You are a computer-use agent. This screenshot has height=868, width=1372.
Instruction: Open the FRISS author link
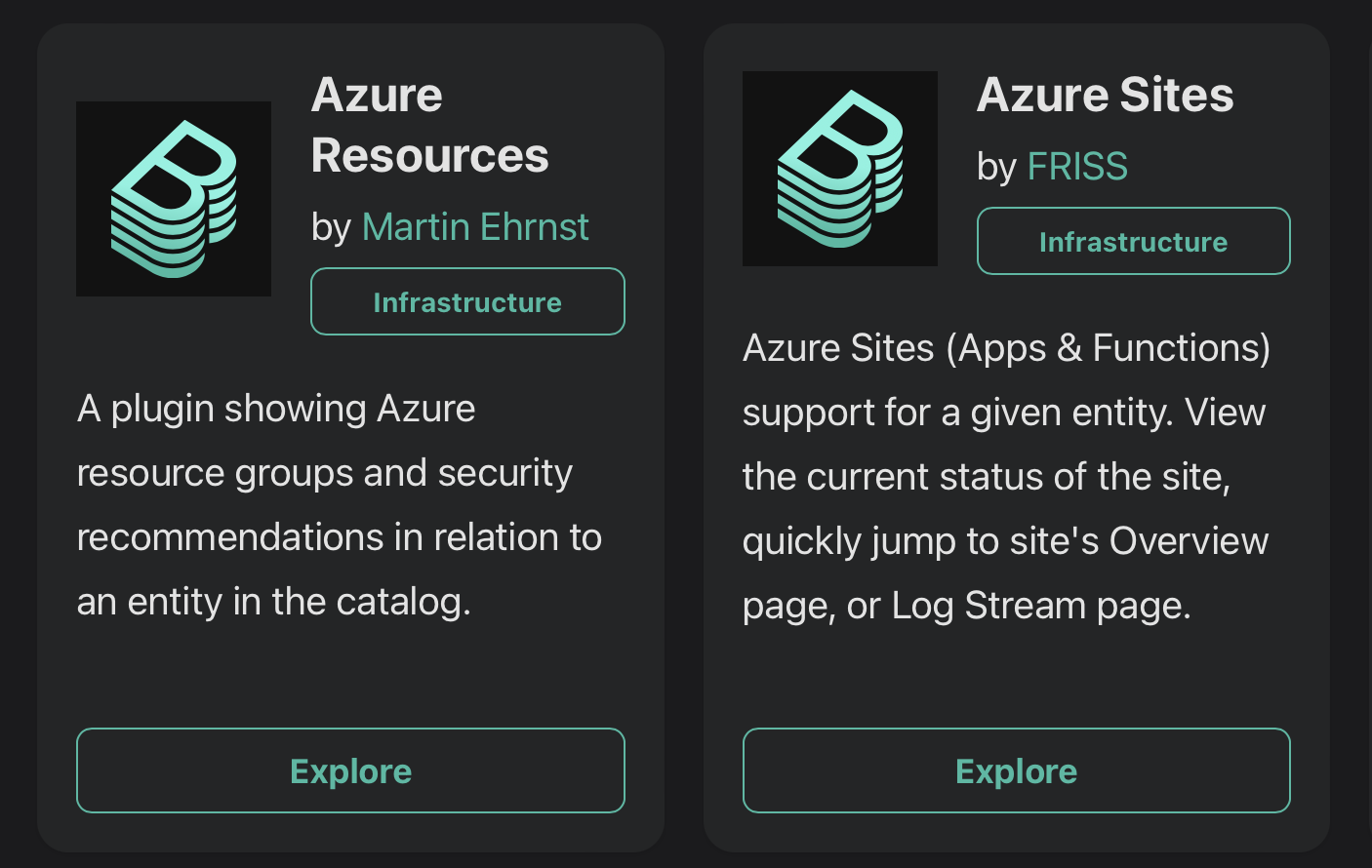pyautogui.click(x=1077, y=167)
